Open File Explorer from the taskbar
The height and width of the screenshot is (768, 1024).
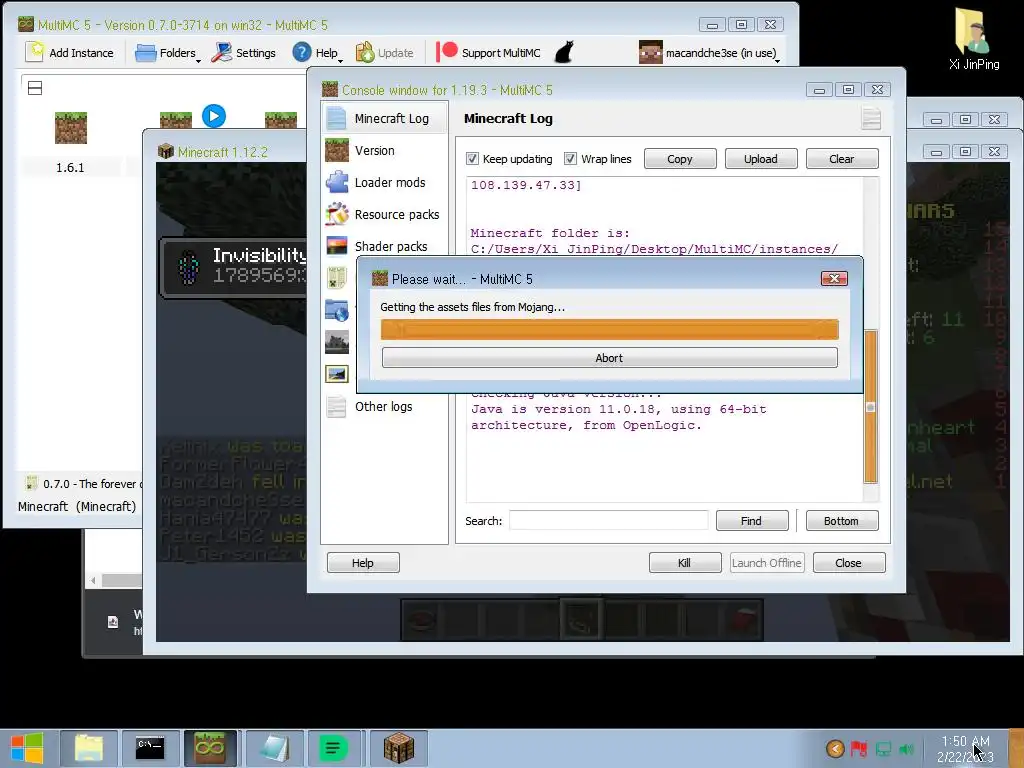[89, 748]
